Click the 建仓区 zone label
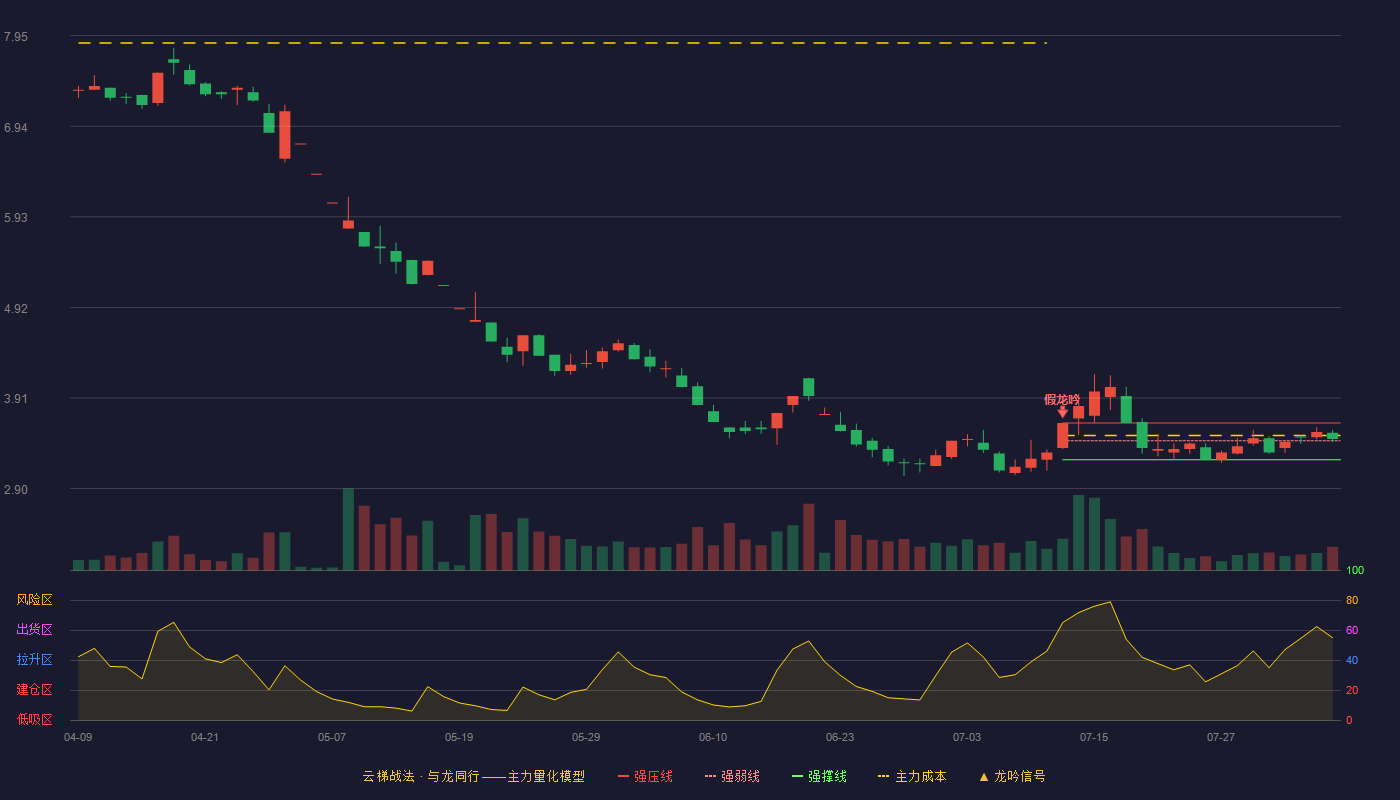This screenshot has width=1400, height=800. (34, 690)
